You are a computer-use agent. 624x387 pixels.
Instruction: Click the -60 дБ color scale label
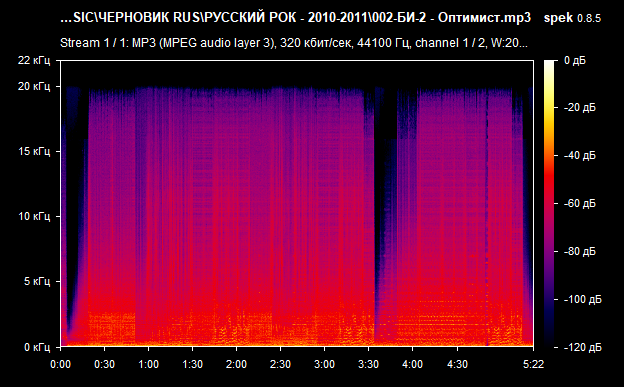(580, 203)
